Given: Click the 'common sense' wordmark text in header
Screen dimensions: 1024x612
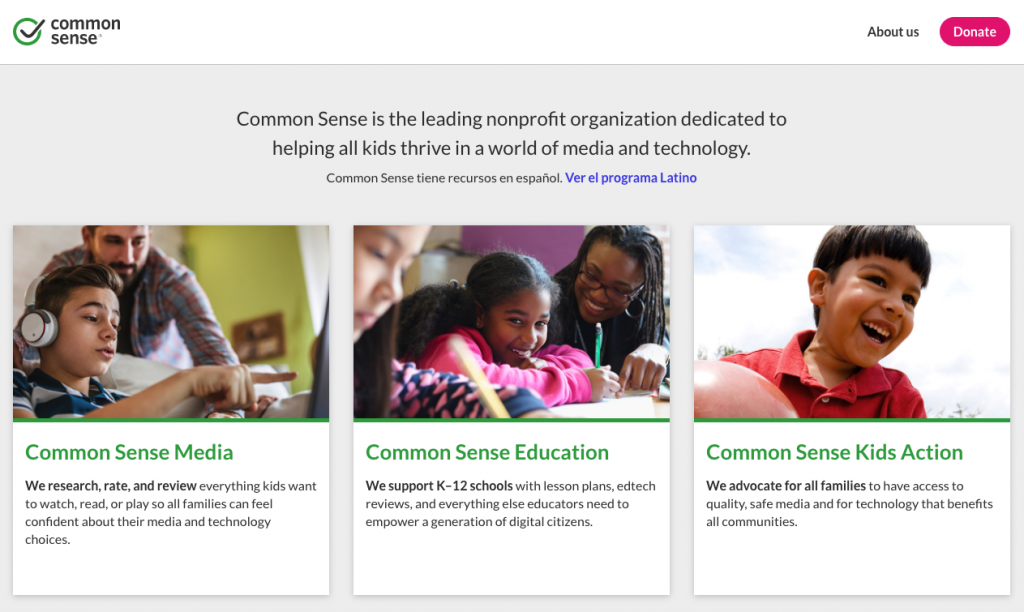Looking at the screenshot, I should 84,31.
